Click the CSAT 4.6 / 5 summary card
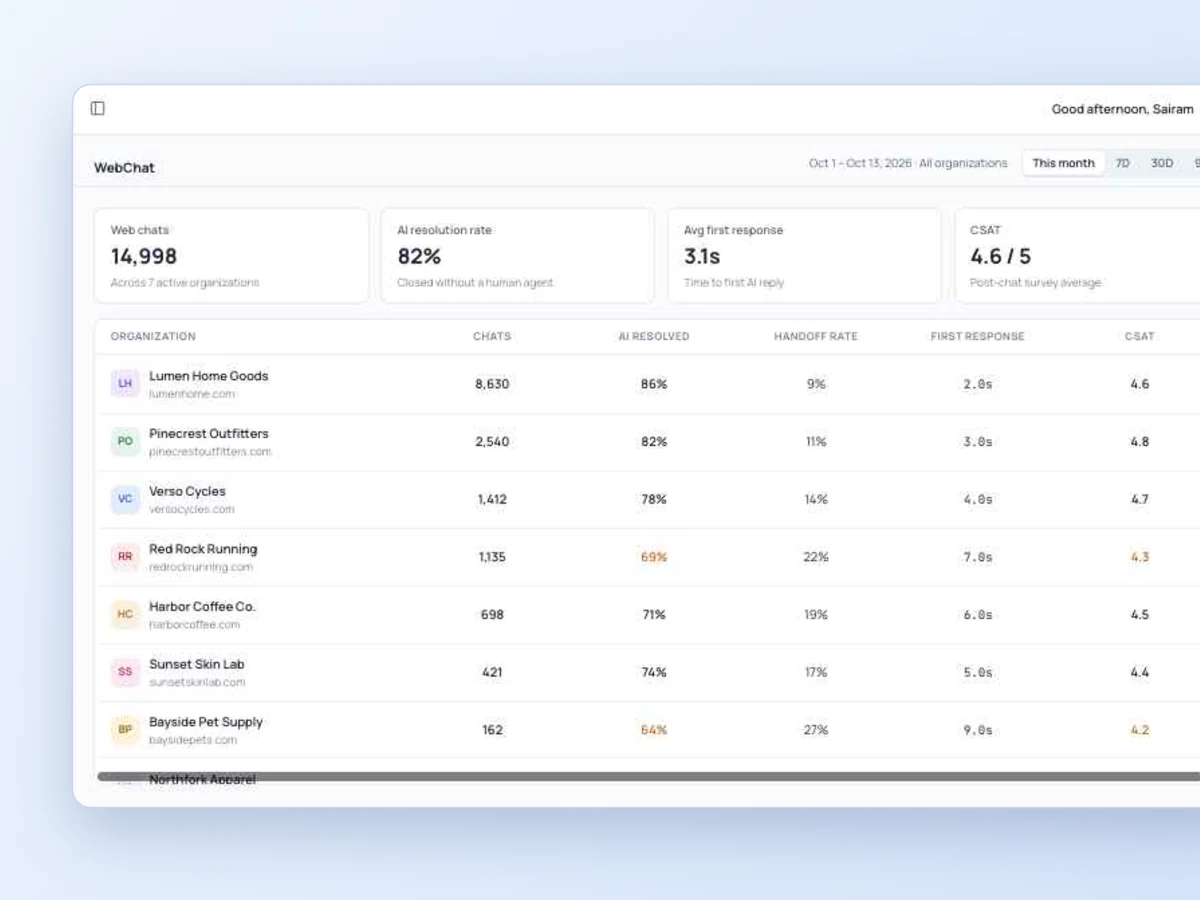1200x900 pixels. [x=1078, y=256]
